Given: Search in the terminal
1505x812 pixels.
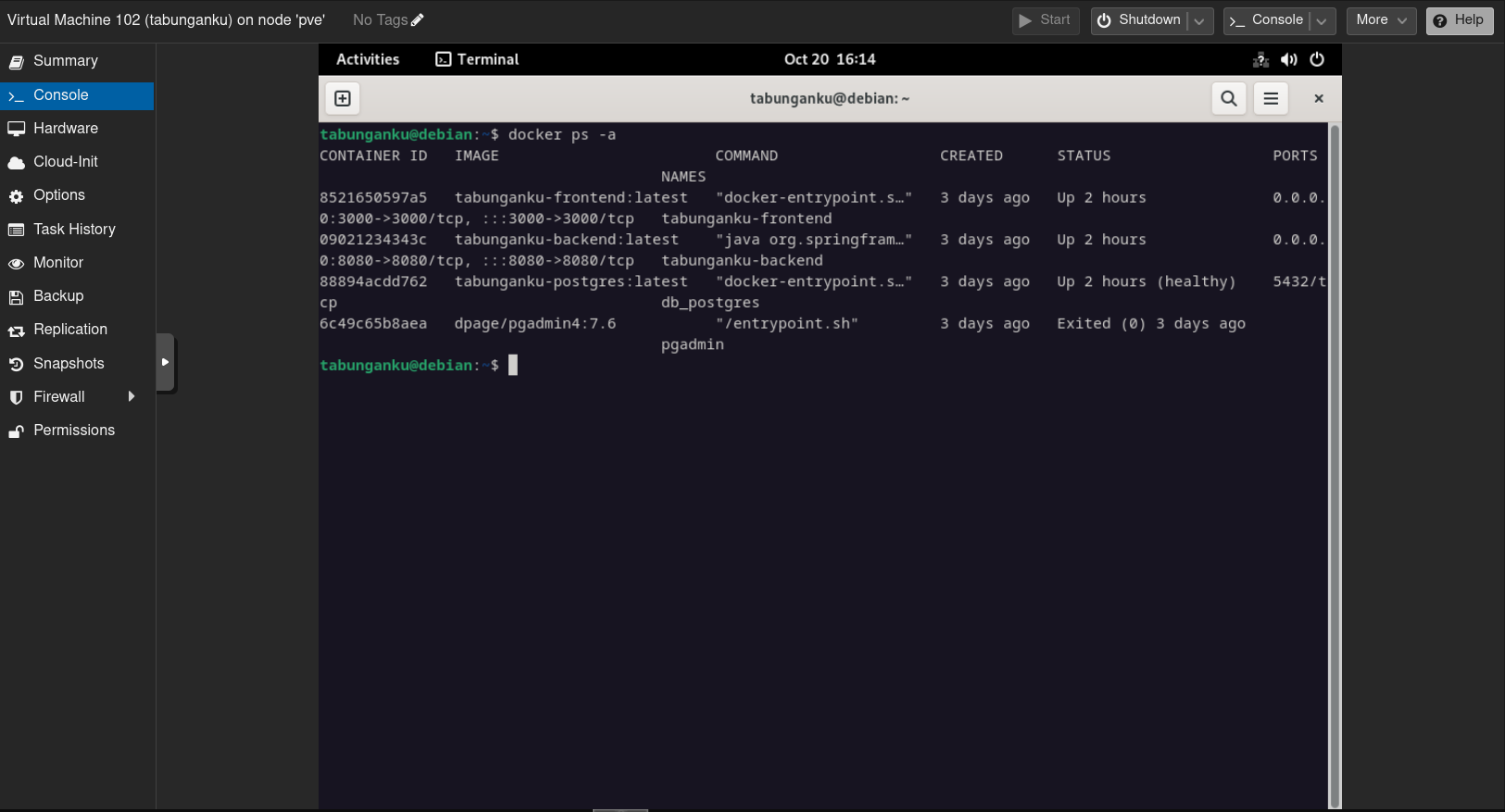Looking at the screenshot, I should pyautogui.click(x=1229, y=98).
